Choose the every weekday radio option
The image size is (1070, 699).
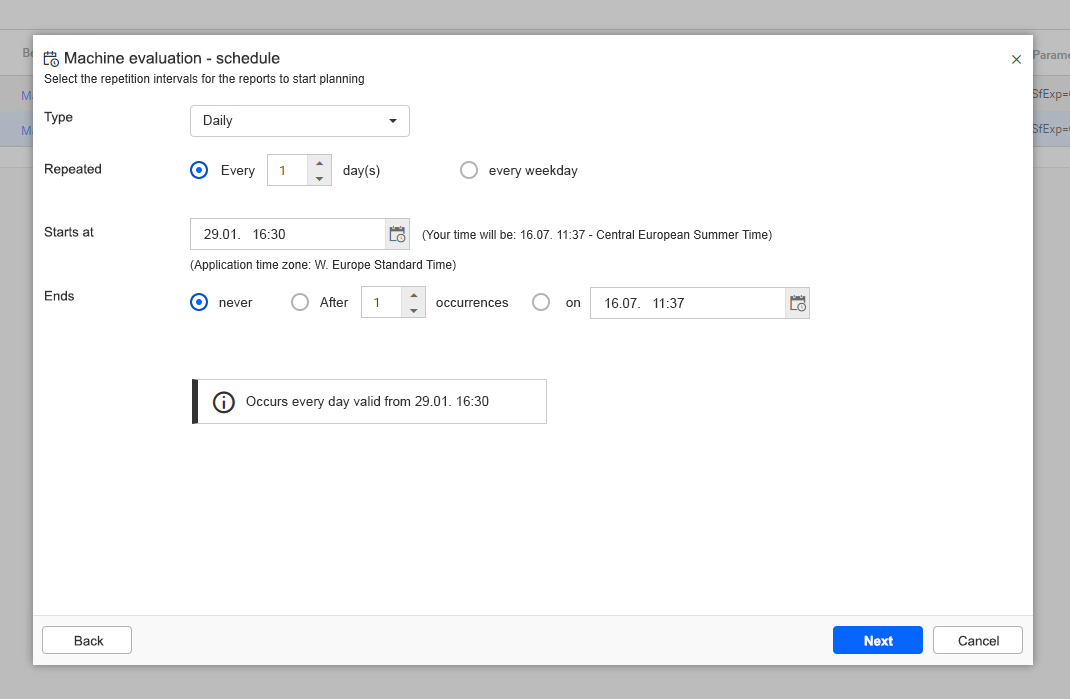469,170
